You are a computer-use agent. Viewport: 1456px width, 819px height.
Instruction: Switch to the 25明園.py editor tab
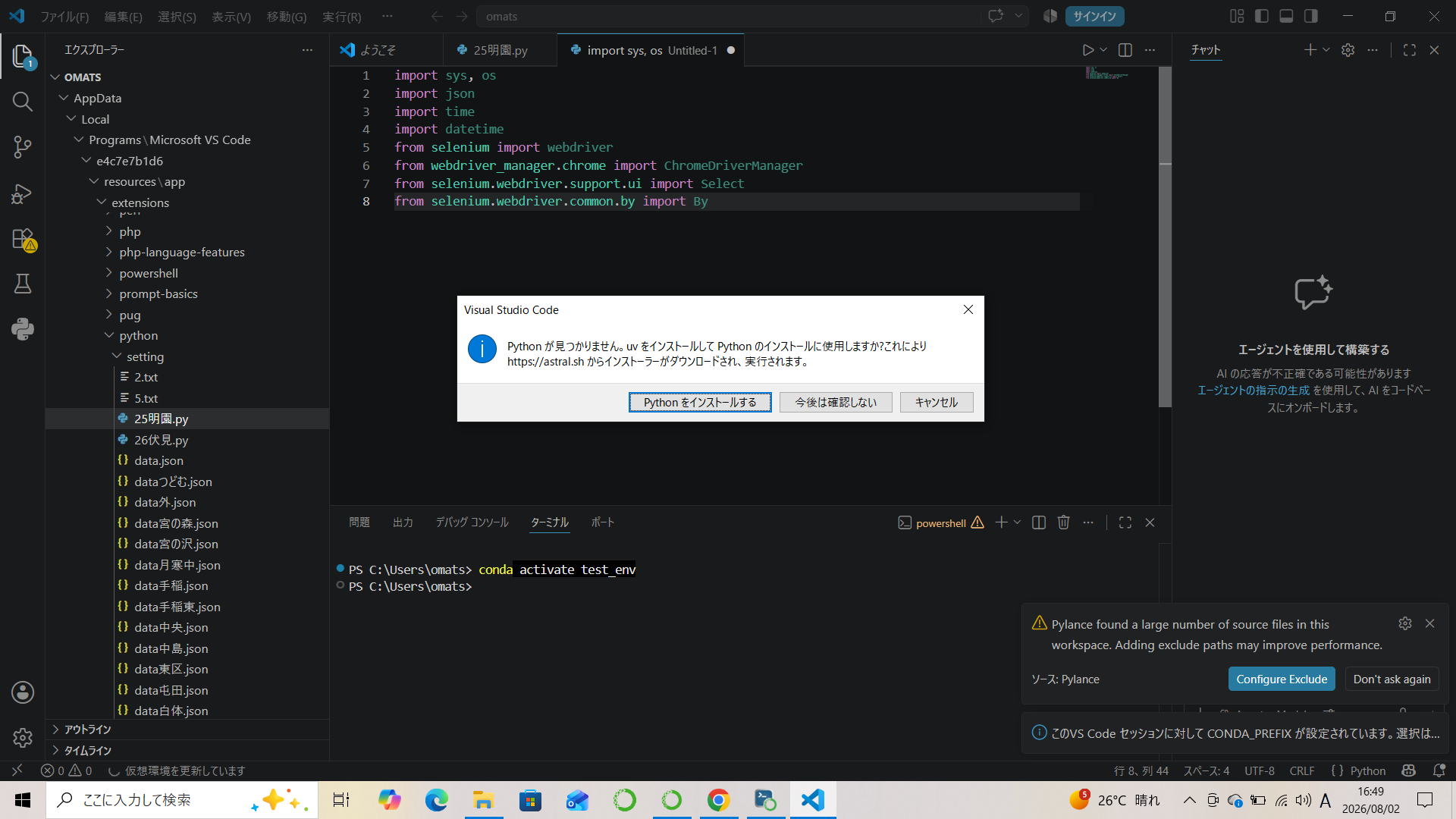[x=500, y=50]
